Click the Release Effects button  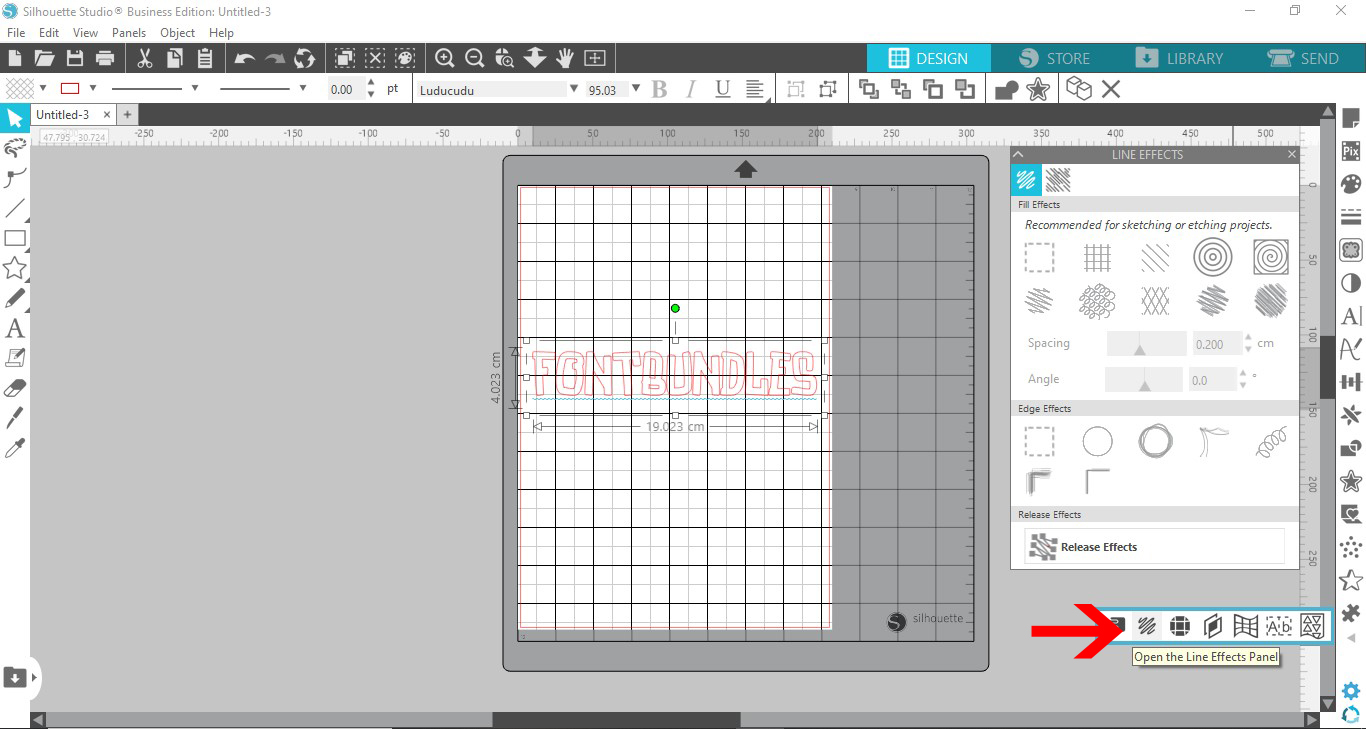[1154, 547]
